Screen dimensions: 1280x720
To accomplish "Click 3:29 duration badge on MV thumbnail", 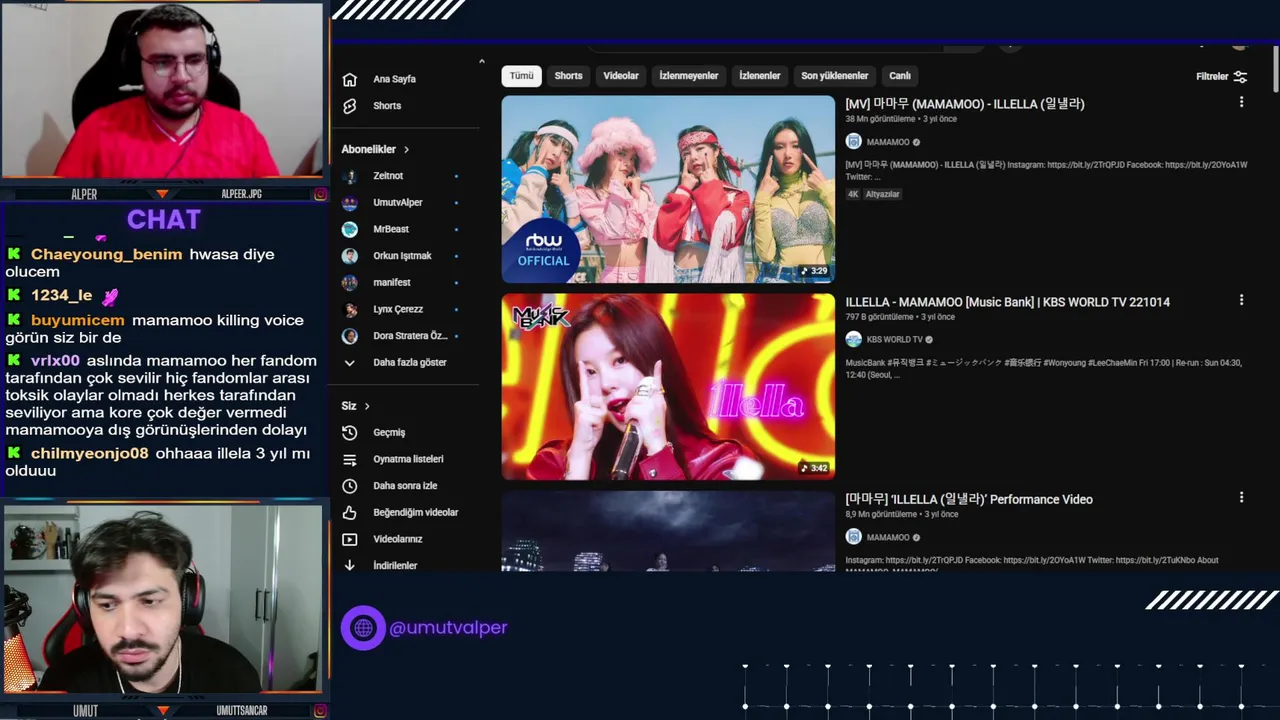I will [x=814, y=271].
